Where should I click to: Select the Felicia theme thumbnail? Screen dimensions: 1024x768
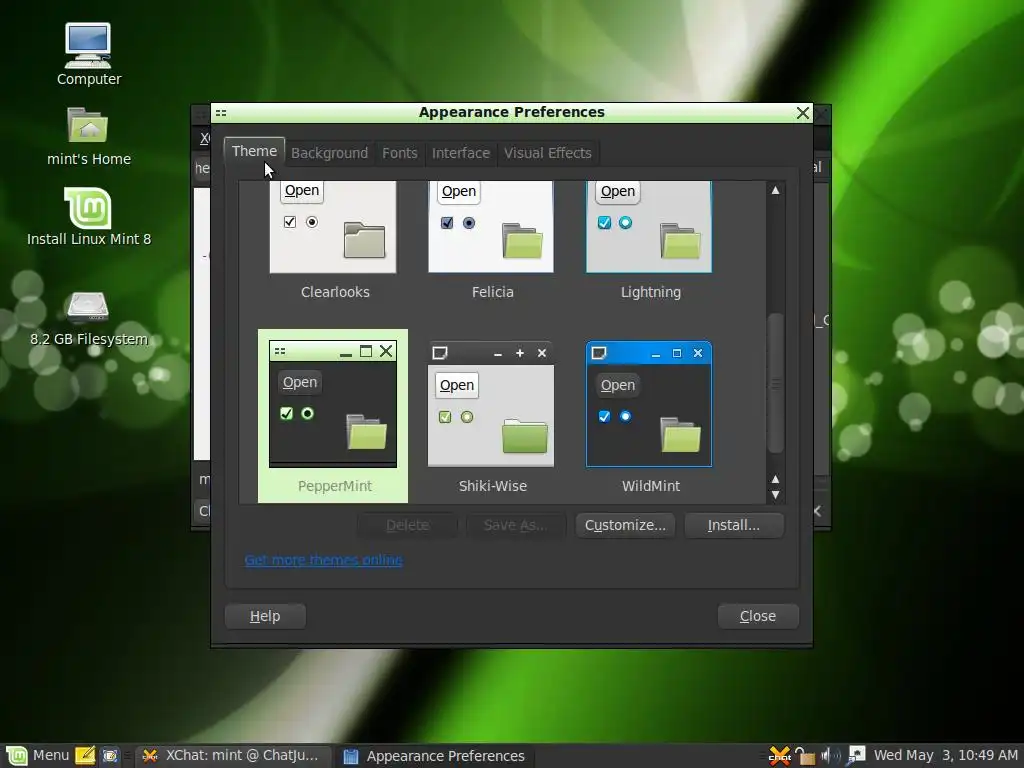tap(491, 227)
